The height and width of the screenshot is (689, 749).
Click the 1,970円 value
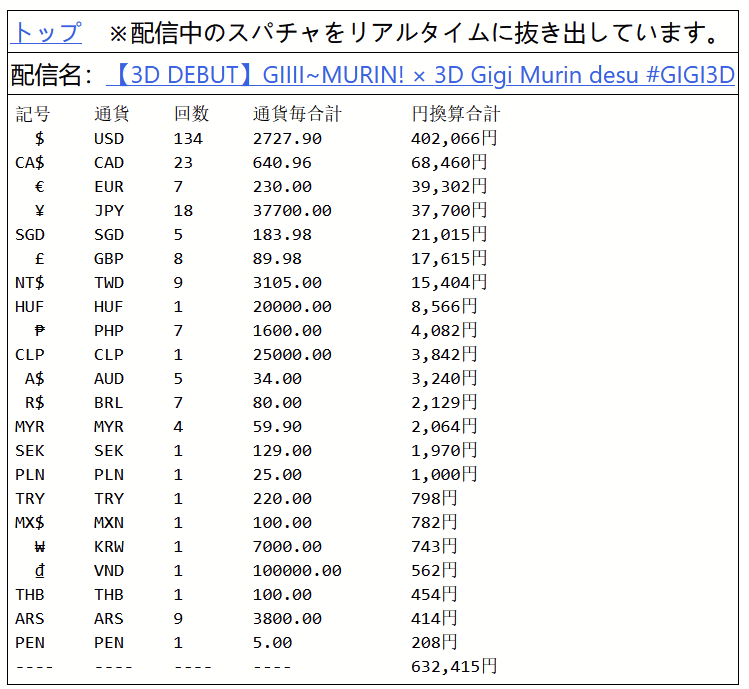coord(444,451)
